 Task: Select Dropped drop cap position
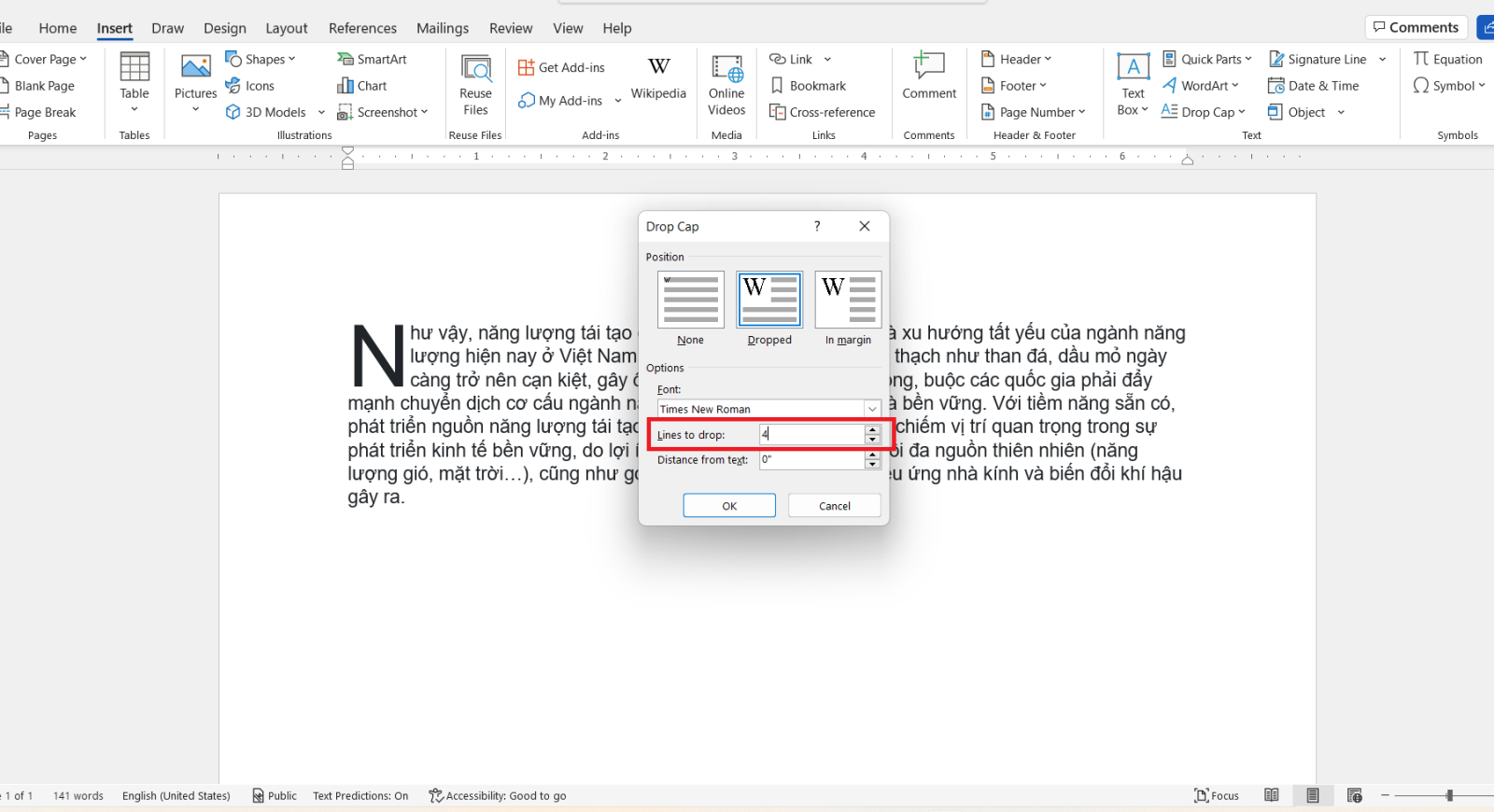(x=769, y=308)
